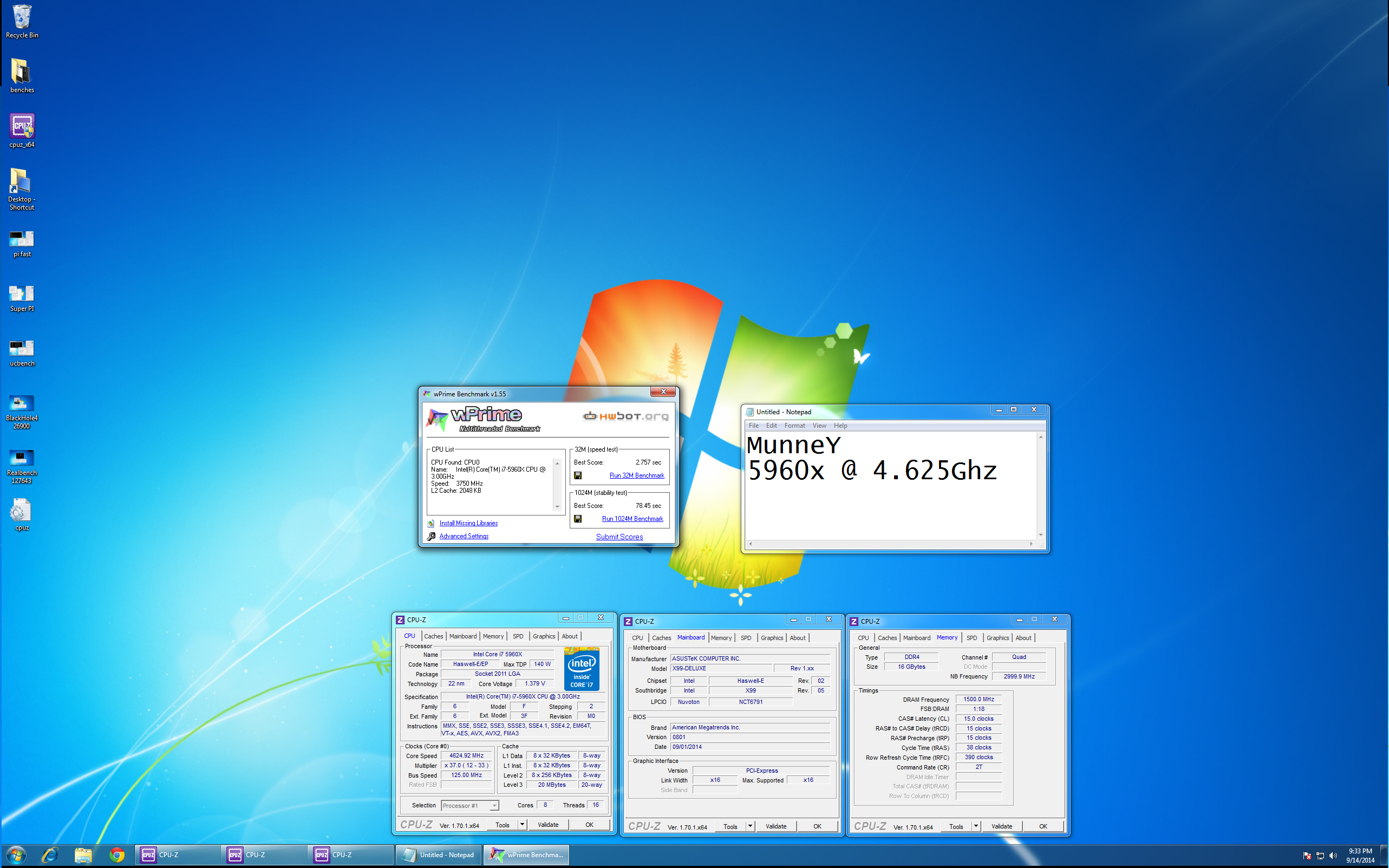The width and height of the screenshot is (1389, 868).
Task: Click the Core Speed value 4624.92 MHz
Action: click(x=467, y=756)
